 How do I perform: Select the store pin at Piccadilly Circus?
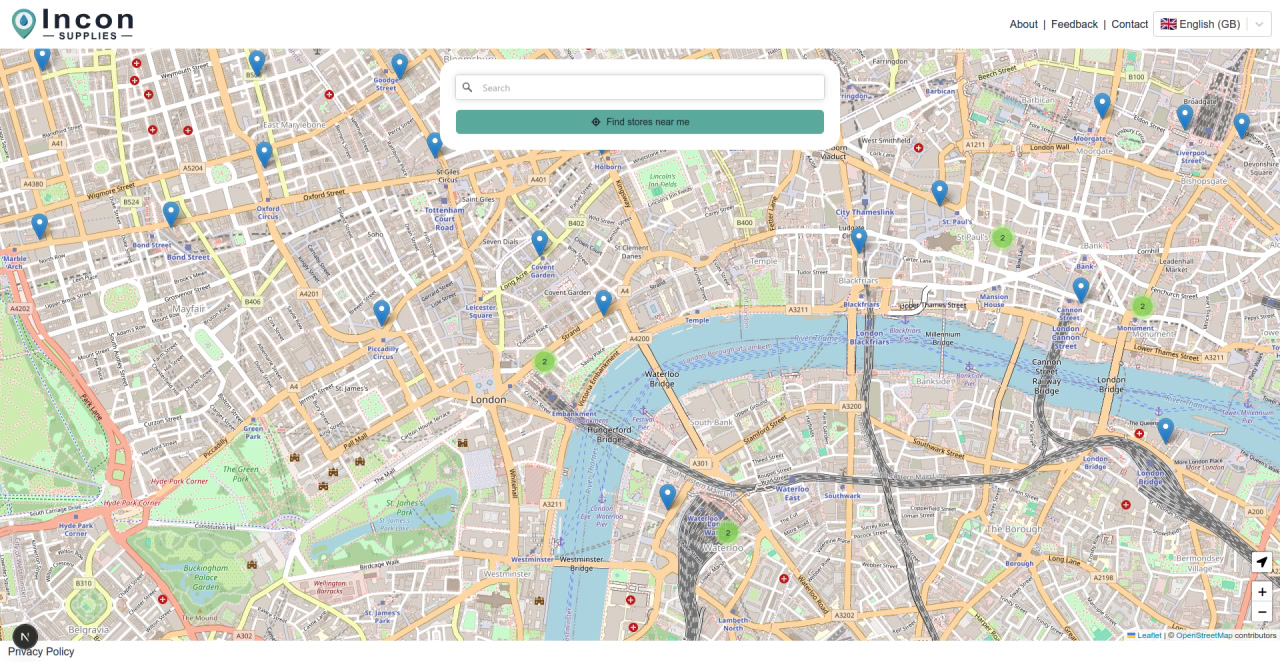click(x=381, y=313)
